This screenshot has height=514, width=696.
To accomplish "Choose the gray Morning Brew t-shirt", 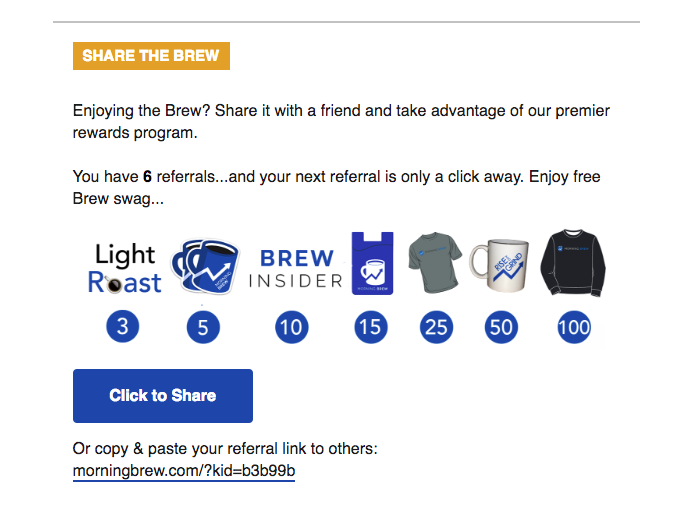I will [435, 262].
